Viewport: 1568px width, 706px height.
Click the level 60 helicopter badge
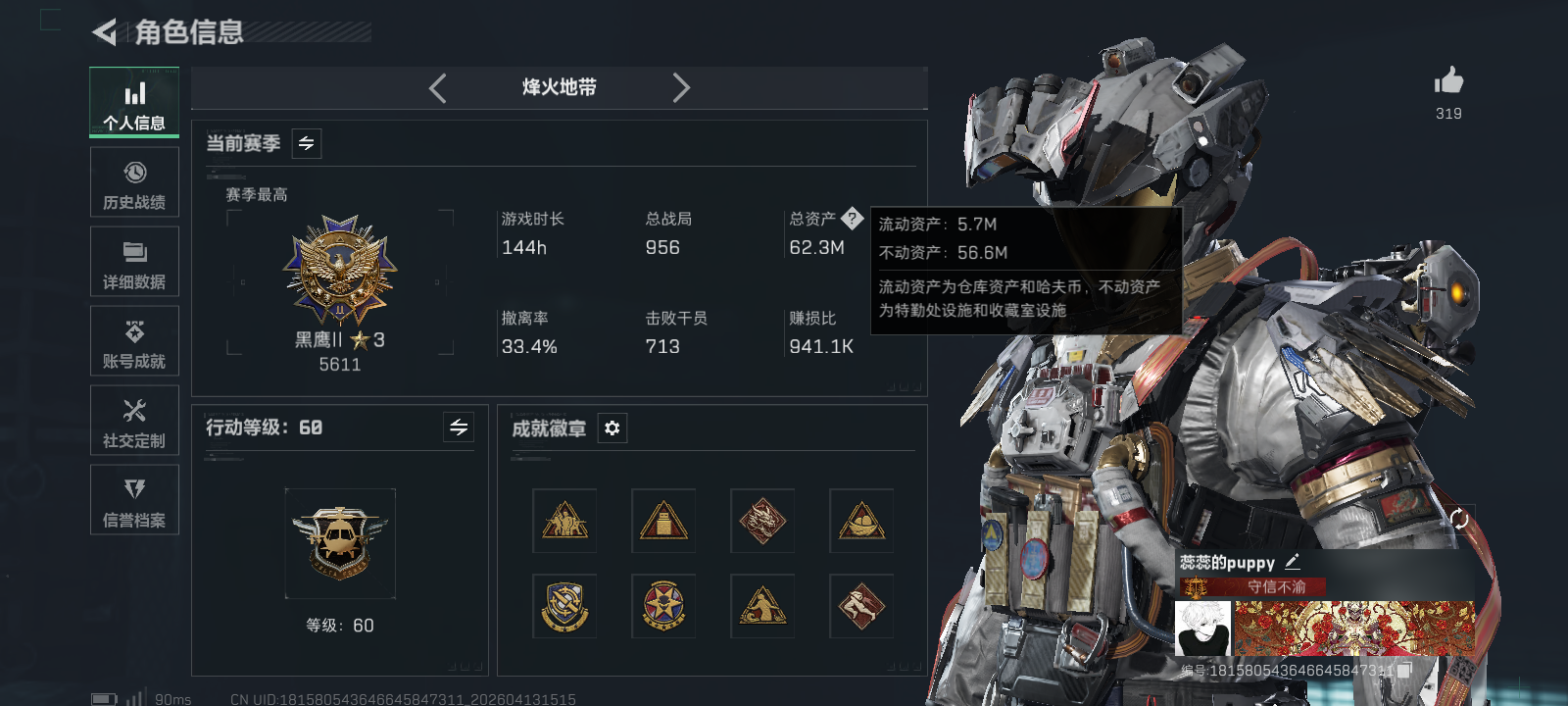pos(340,543)
